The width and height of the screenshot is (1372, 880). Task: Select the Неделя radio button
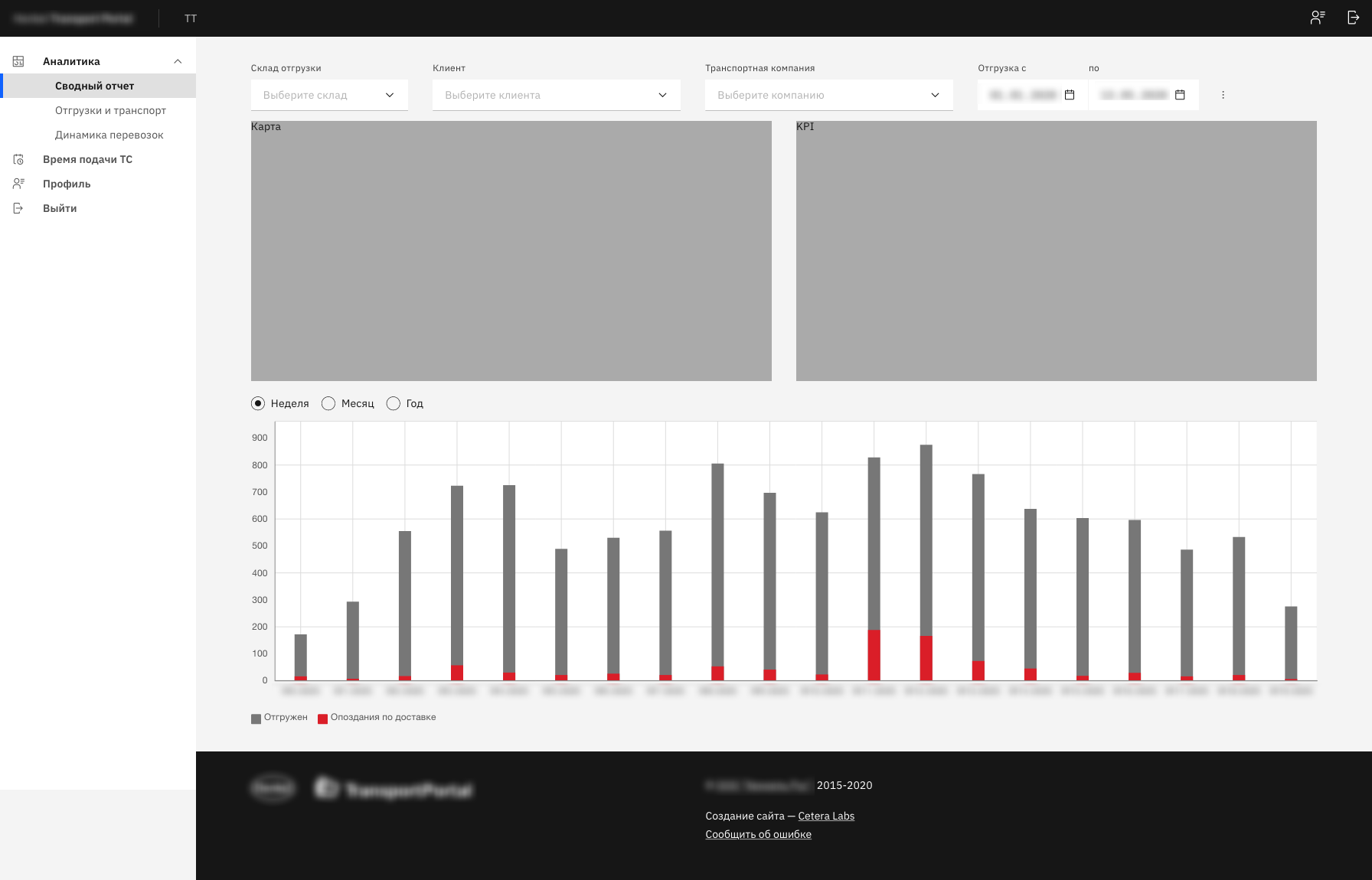point(258,403)
